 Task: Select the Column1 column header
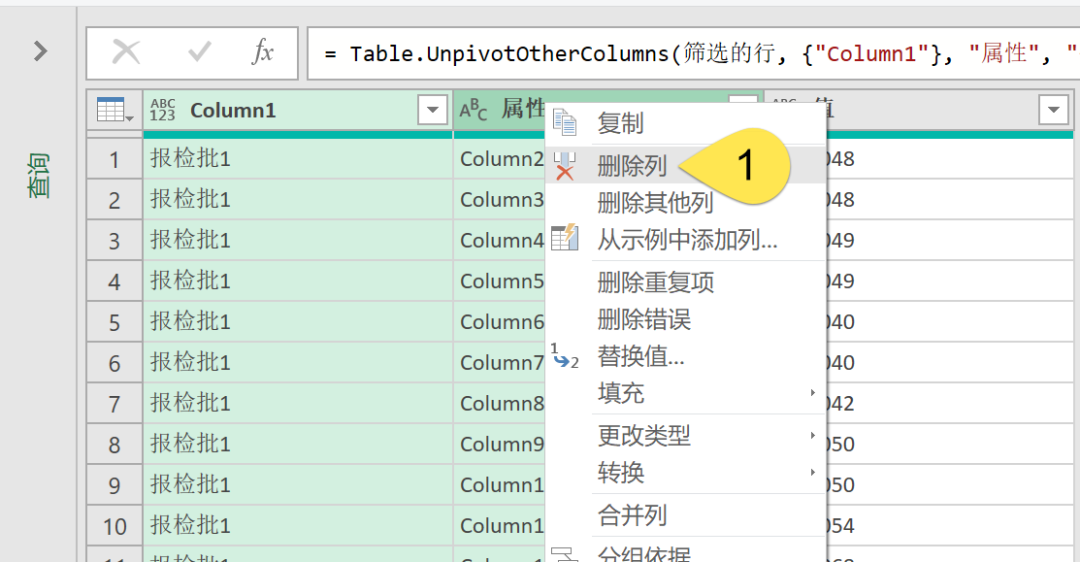click(x=298, y=110)
